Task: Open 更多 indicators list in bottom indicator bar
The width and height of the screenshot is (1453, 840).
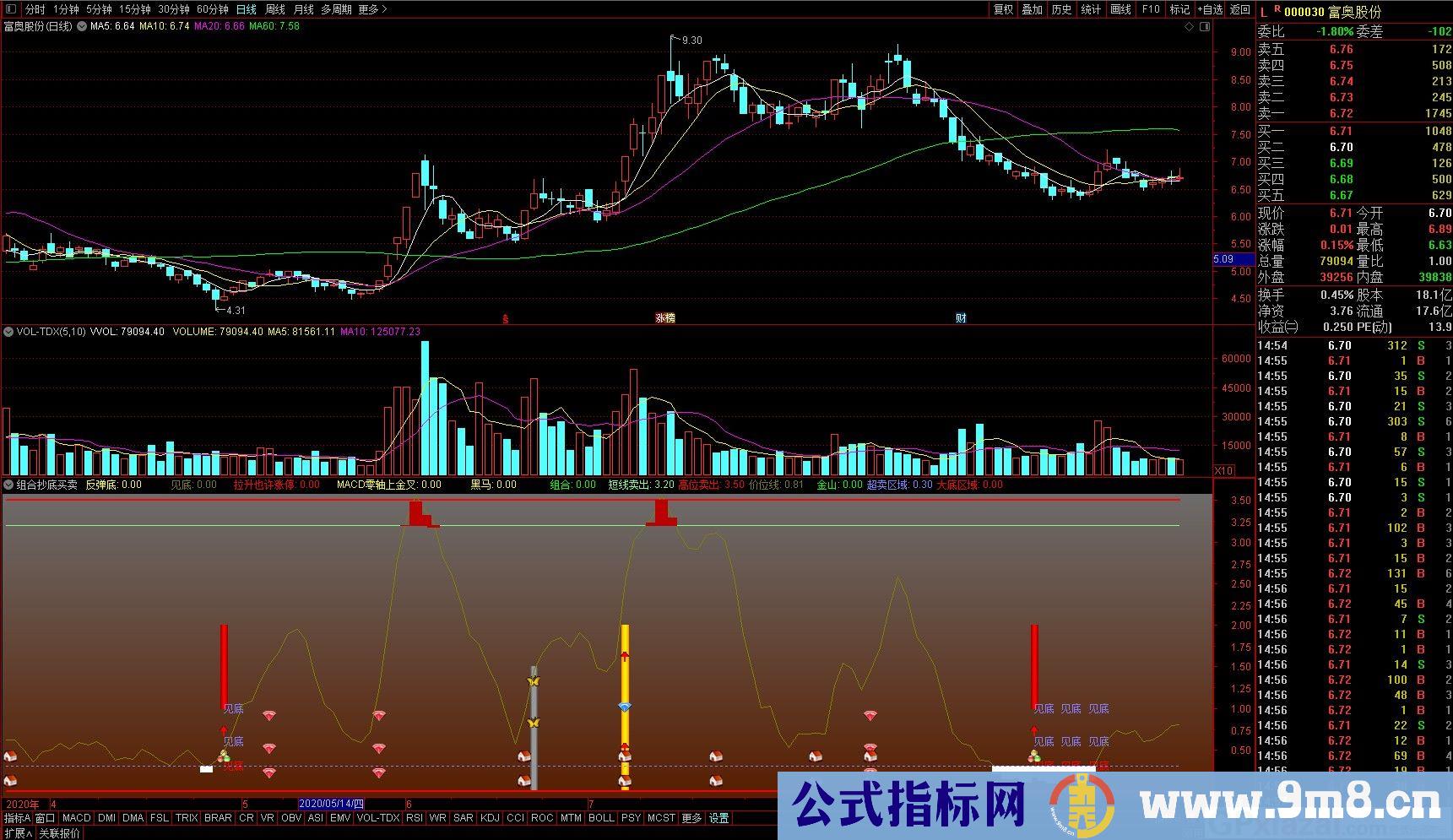Action: (691, 818)
